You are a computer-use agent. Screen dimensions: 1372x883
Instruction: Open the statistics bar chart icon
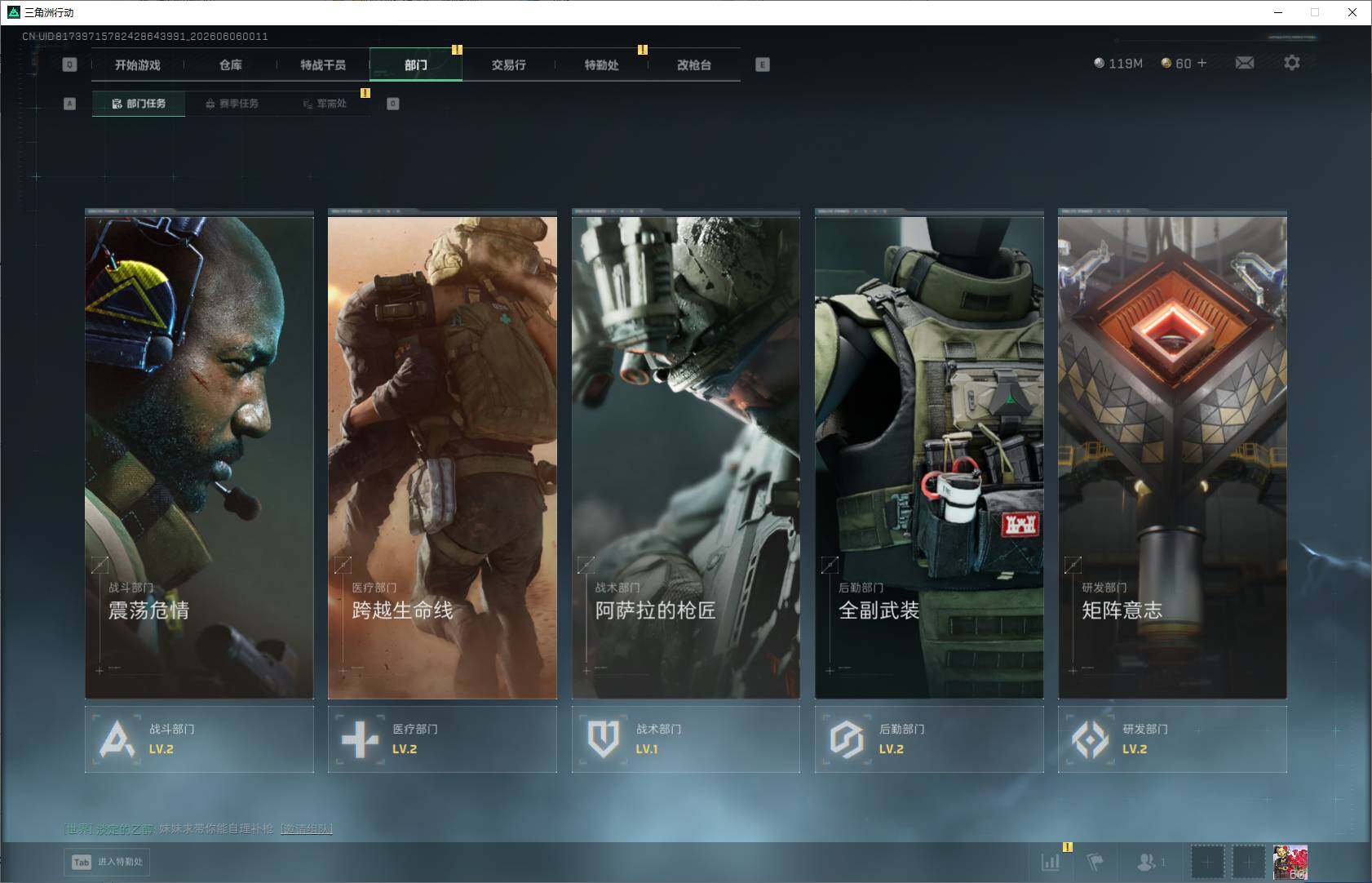(x=1051, y=861)
